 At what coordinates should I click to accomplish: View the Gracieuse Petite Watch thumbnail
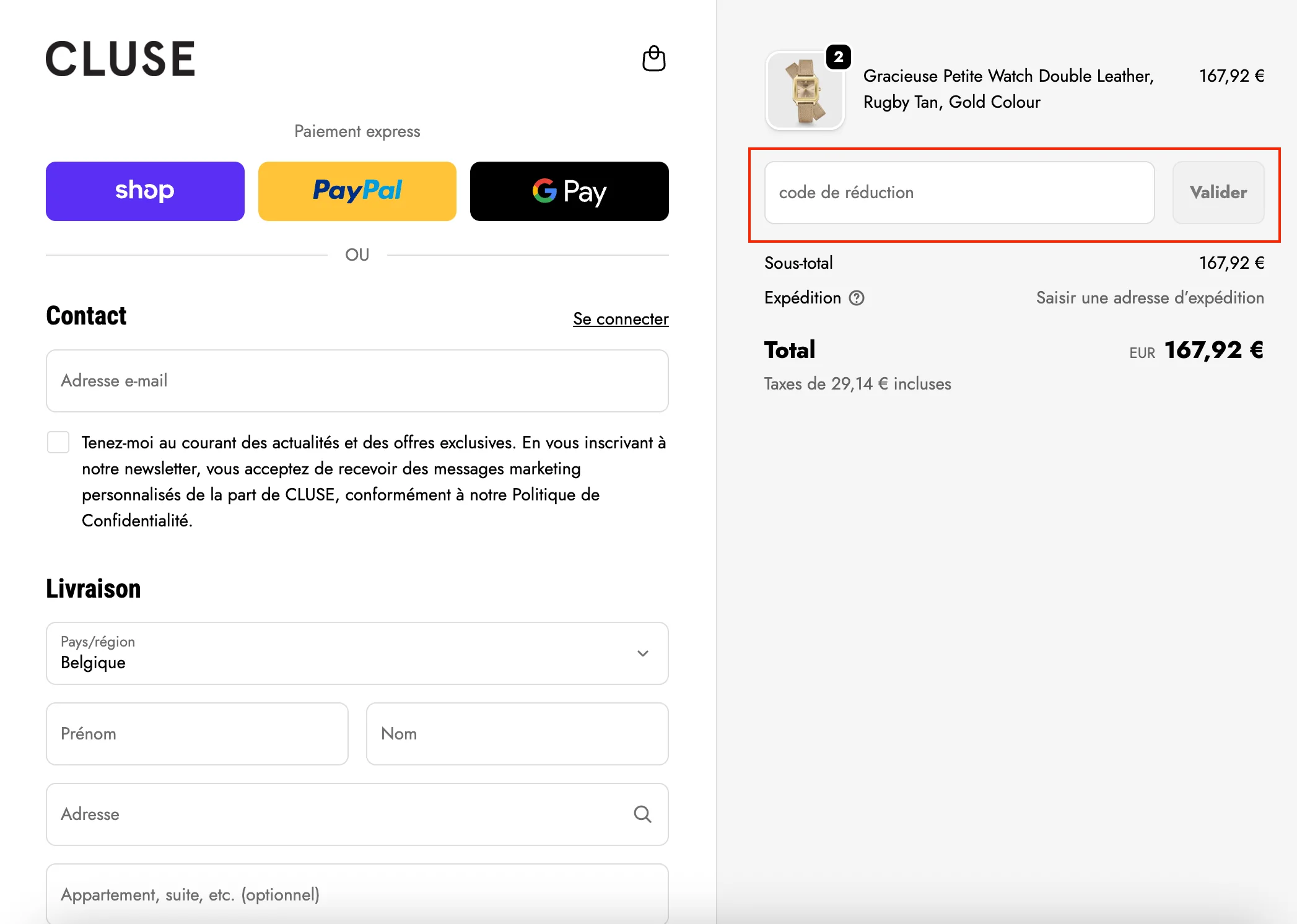805,91
